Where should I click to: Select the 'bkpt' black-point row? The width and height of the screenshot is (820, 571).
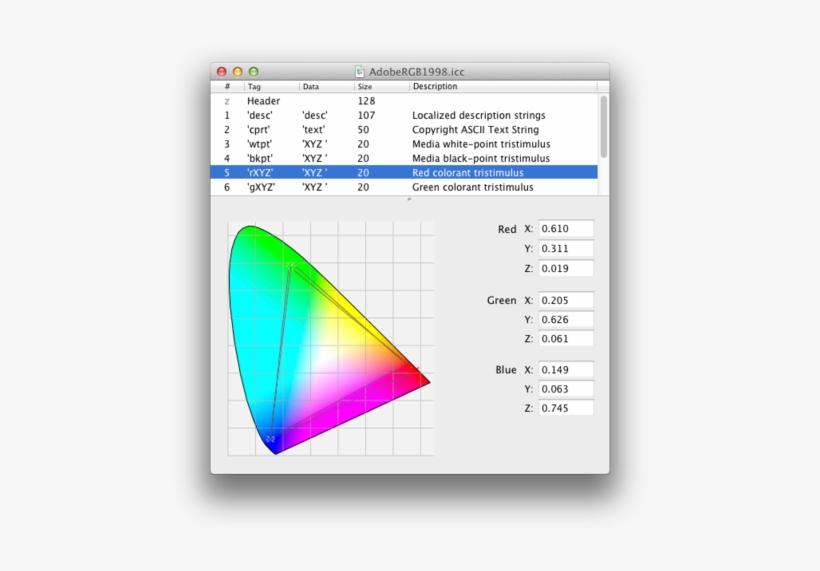(404, 158)
